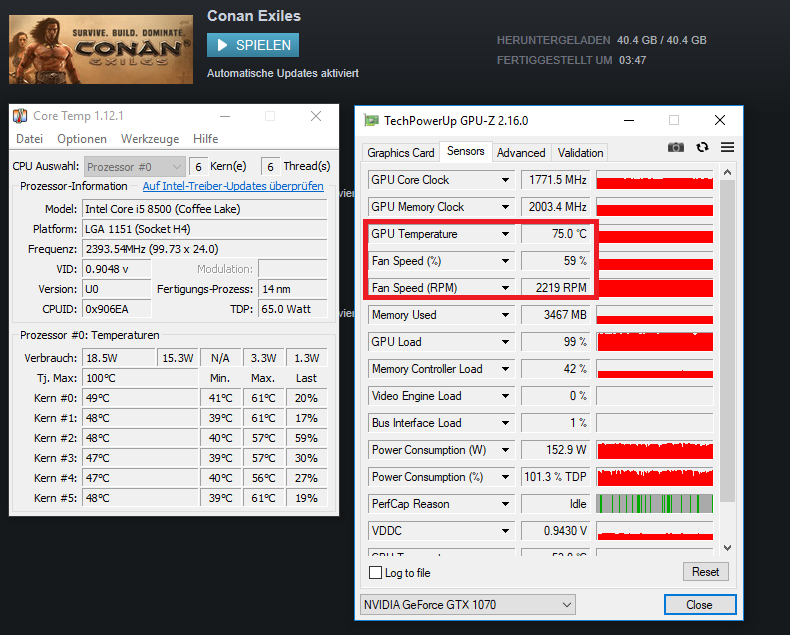Click the Model field Intel Core i5 8500

point(205,209)
